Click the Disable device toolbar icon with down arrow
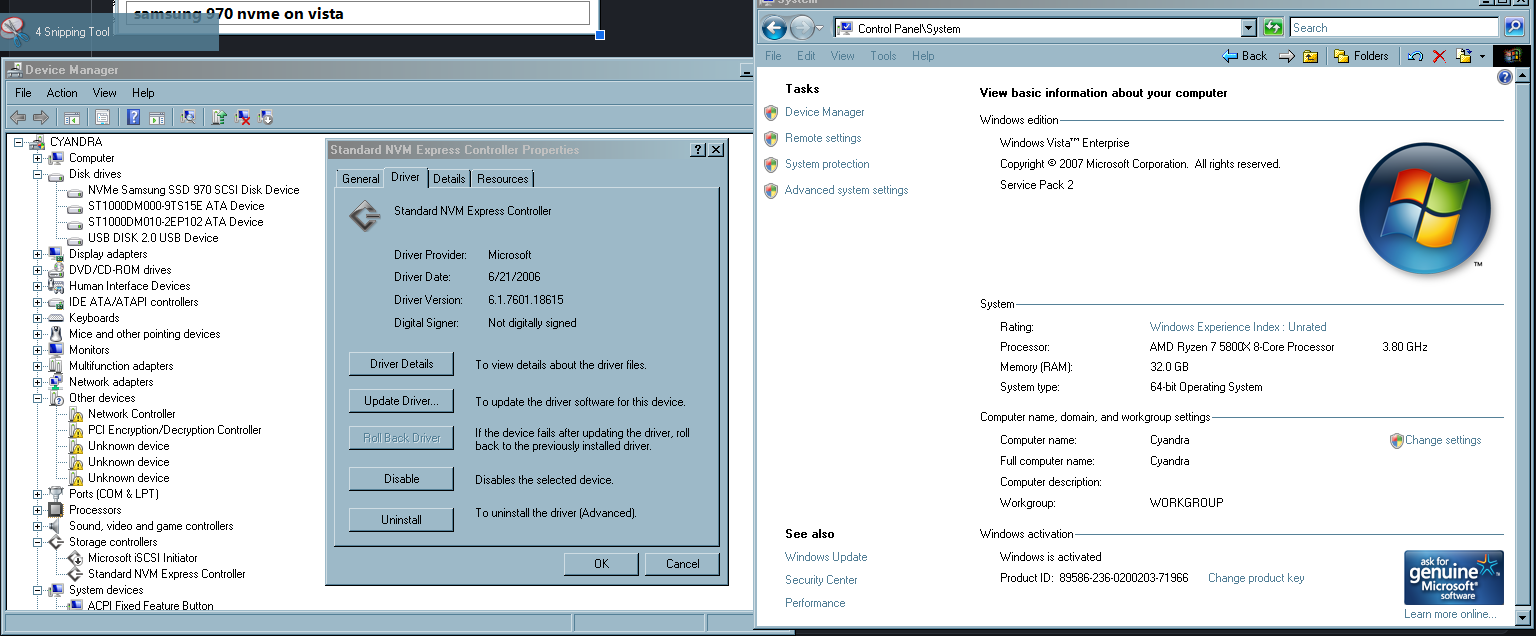The width and height of the screenshot is (1536, 636). [x=266, y=117]
